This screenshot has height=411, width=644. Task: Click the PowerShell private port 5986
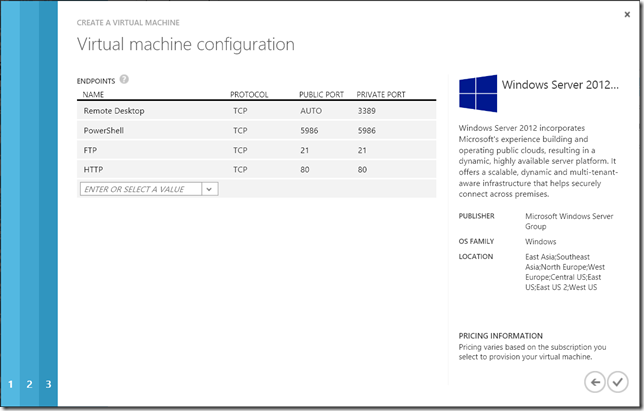pos(366,131)
